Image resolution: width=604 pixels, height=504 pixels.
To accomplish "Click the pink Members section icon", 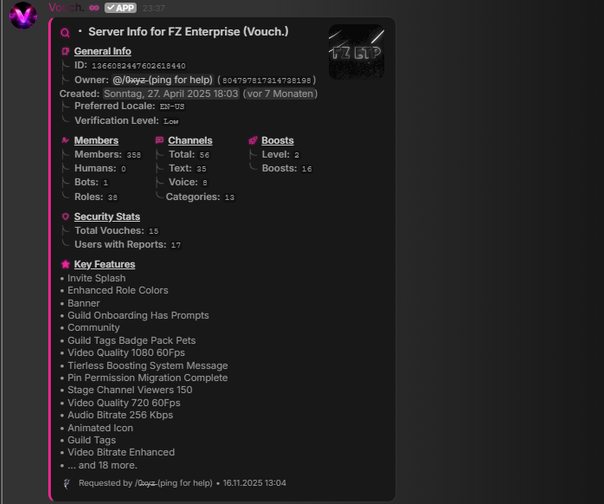I will [66, 141].
